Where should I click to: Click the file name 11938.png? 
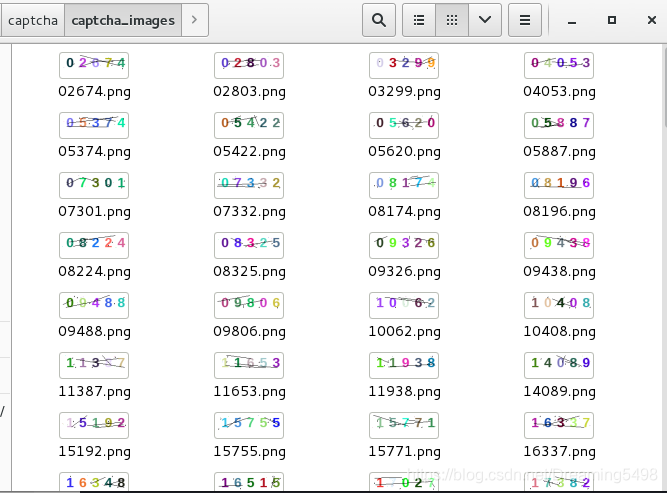405,392
